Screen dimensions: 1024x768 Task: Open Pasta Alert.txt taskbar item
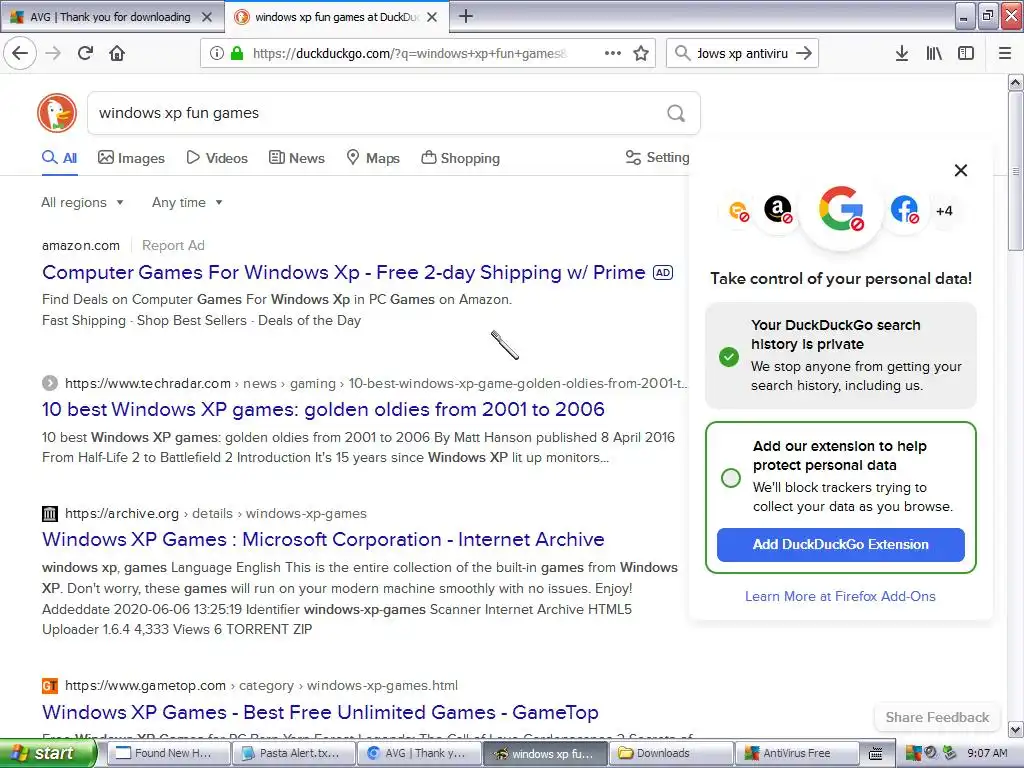[293, 753]
